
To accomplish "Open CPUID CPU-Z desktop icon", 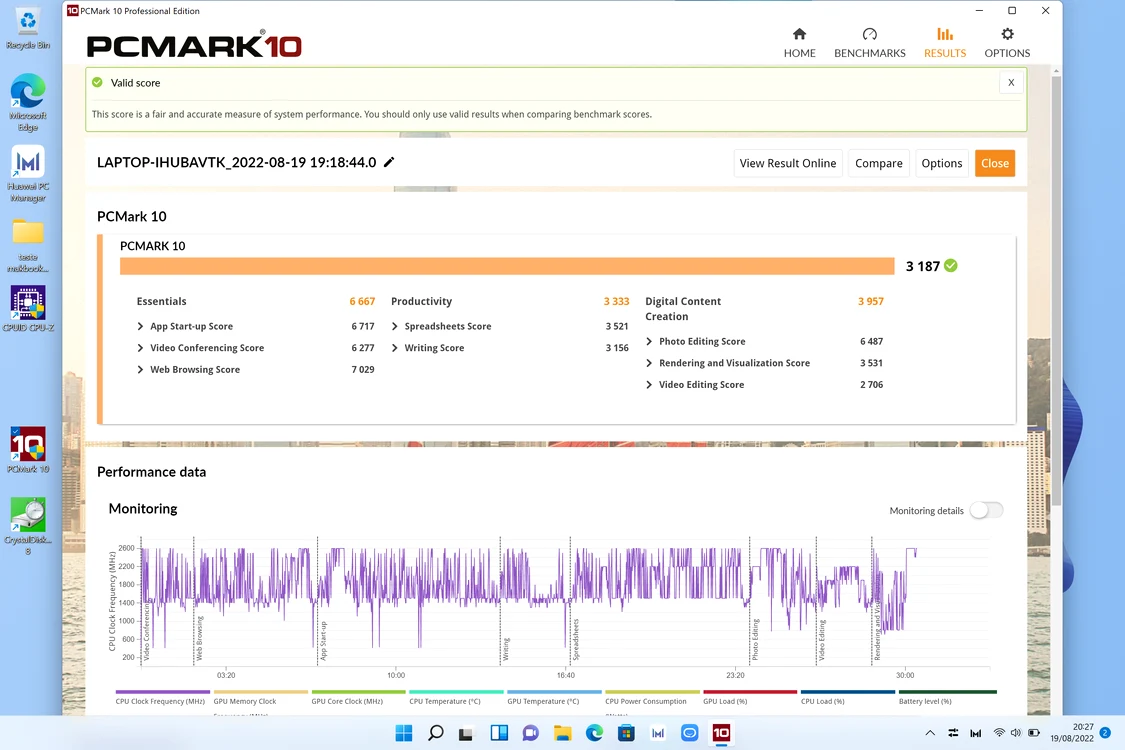I will [x=28, y=309].
